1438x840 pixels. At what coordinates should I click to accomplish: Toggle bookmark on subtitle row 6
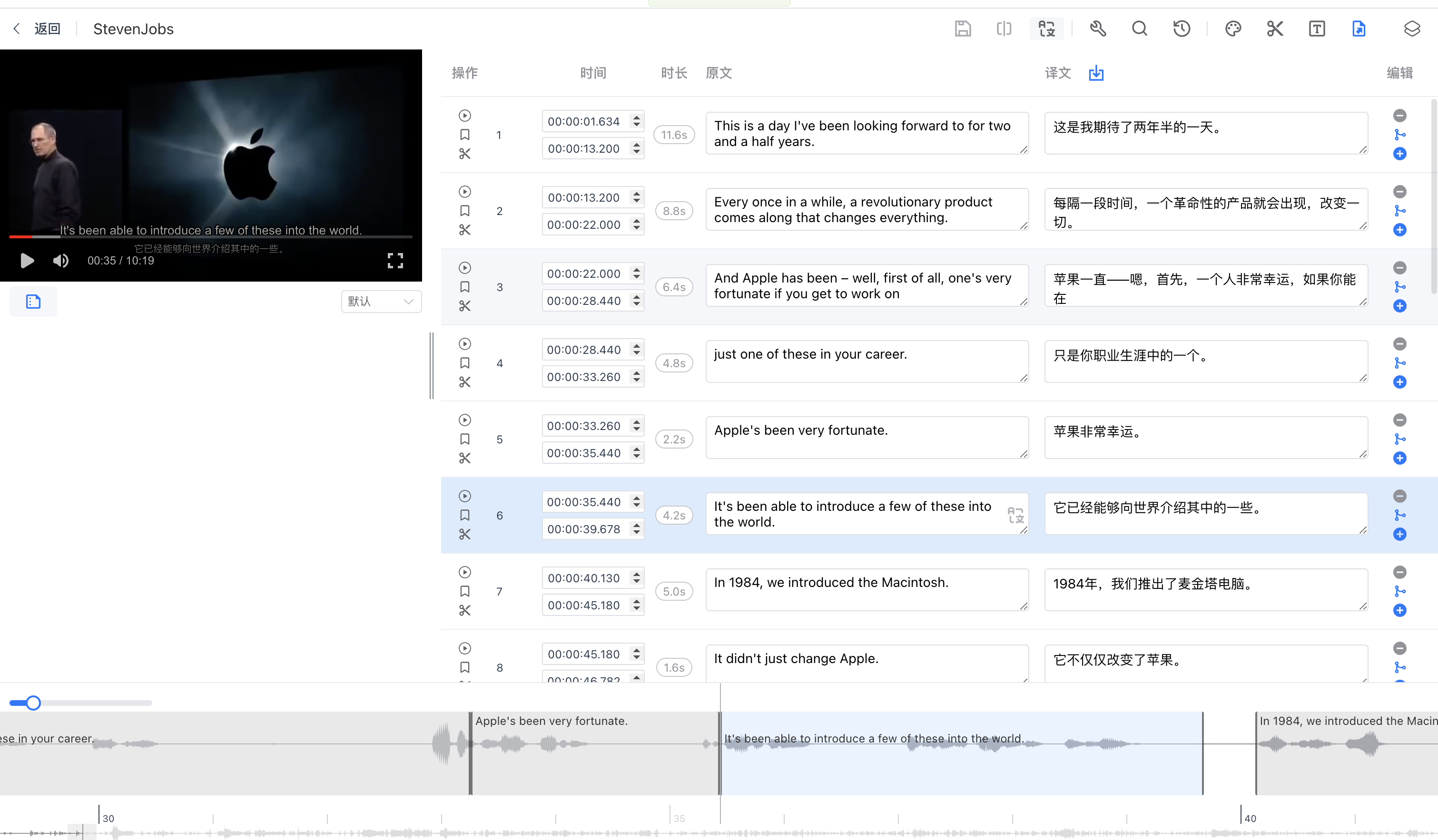coord(465,516)
